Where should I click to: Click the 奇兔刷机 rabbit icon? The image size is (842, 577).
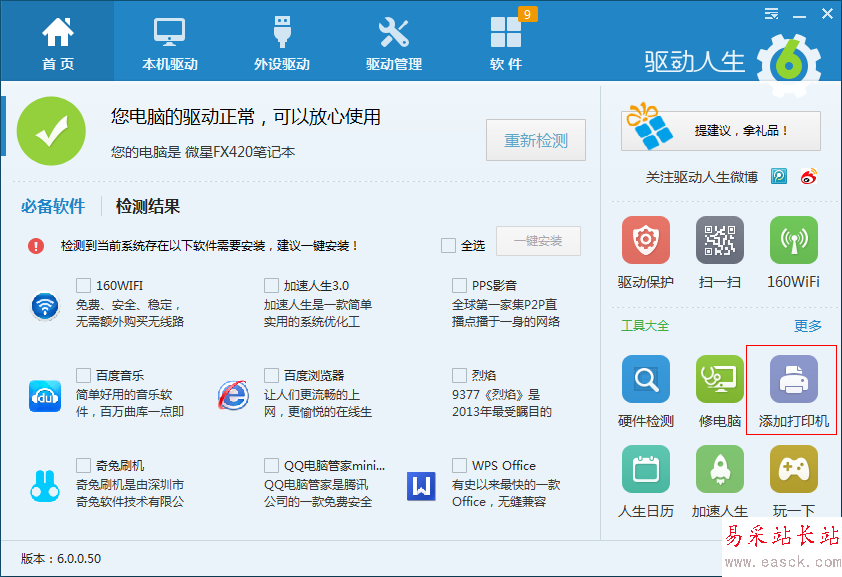(x=45, y=486)
